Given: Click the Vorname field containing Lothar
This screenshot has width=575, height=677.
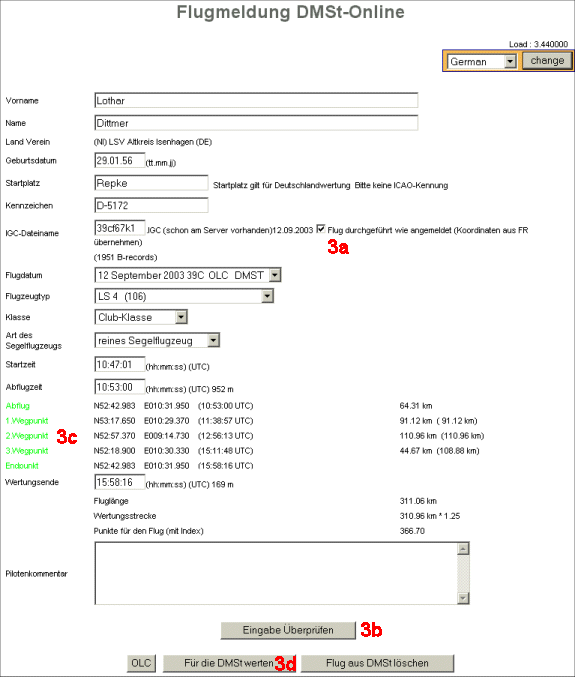Looking at the screenshot, I should 256,100.
